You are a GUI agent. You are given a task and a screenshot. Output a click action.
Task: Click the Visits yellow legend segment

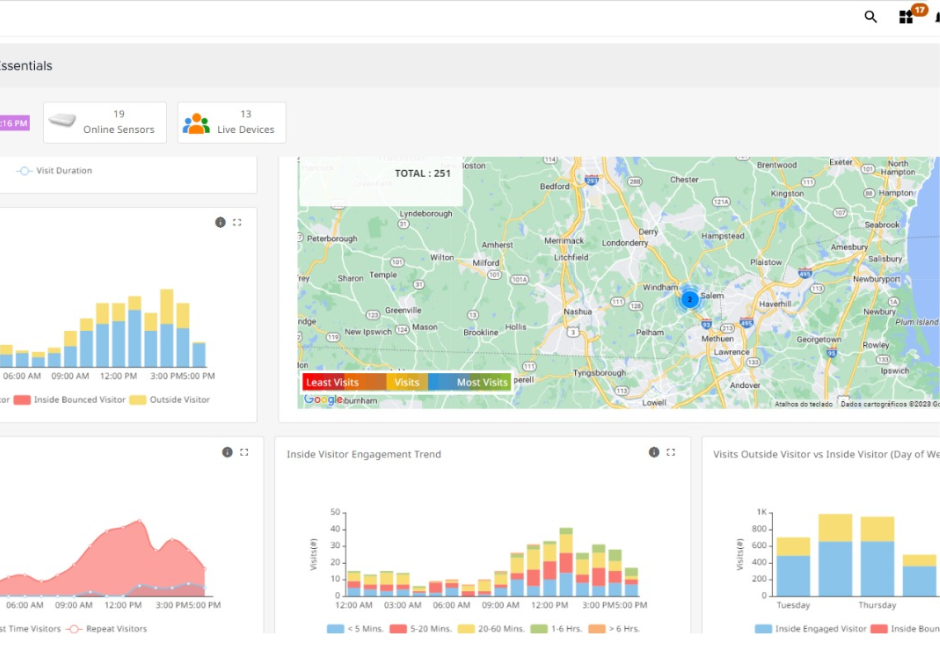(x=407, y=382)
